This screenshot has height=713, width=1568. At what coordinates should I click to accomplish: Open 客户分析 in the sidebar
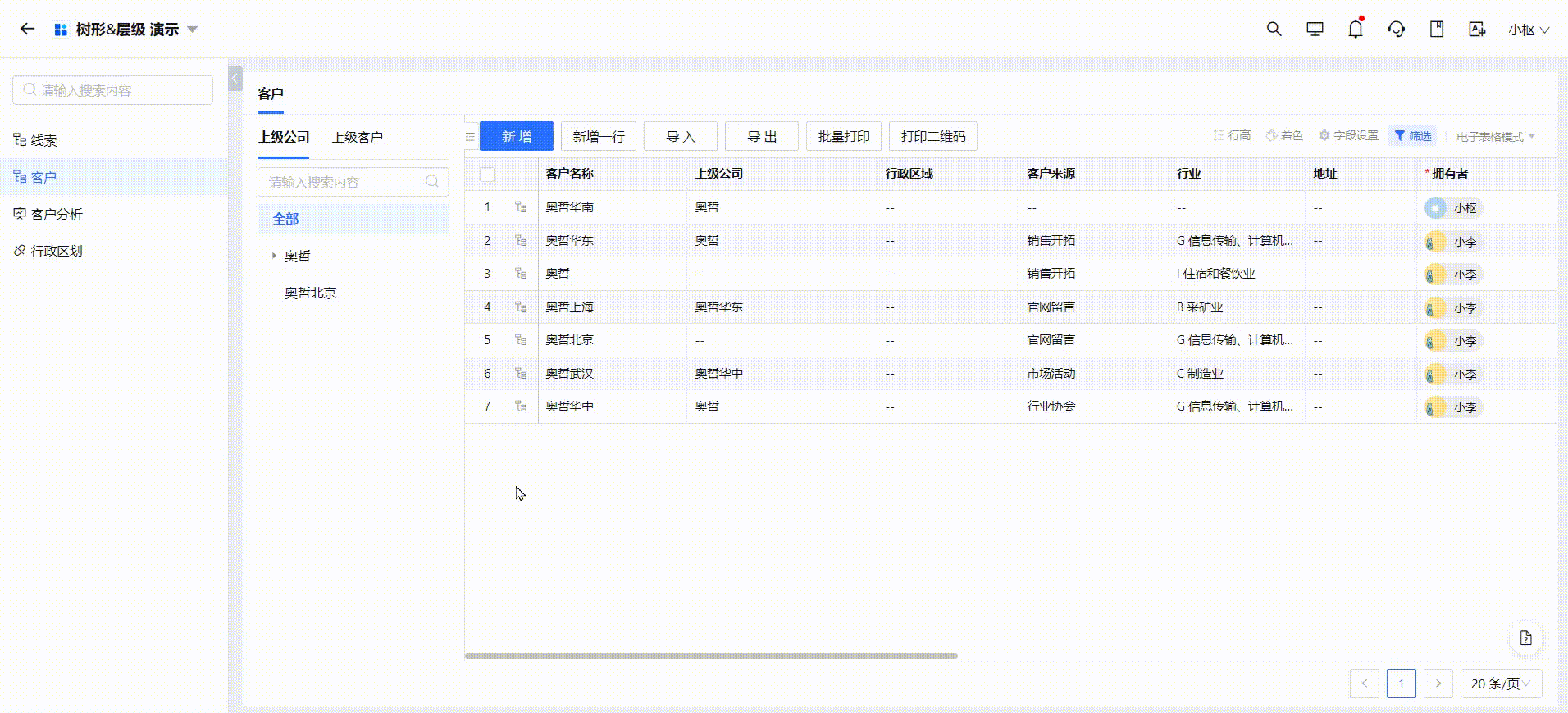(x=113, y=214)
